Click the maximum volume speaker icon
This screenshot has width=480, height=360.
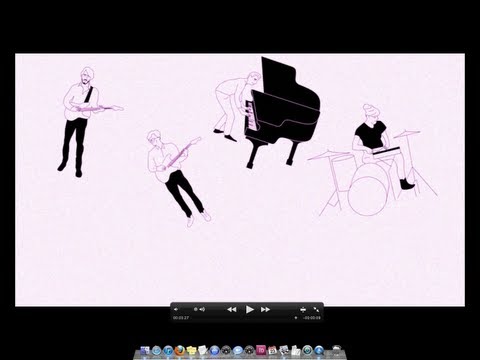pos(202,310)
